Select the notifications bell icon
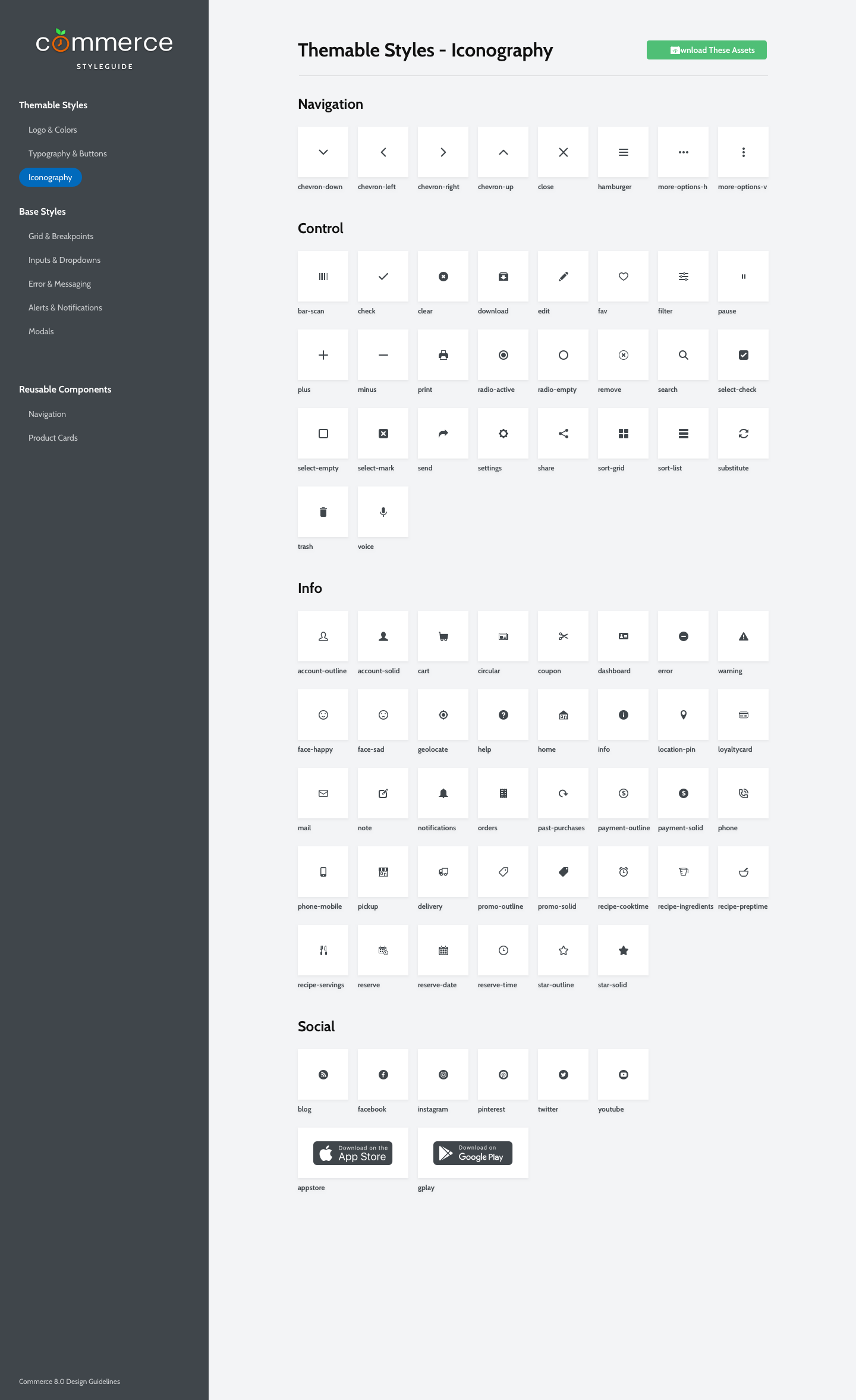This screenshot has width=856, height=1400. (x=443, y=793)
